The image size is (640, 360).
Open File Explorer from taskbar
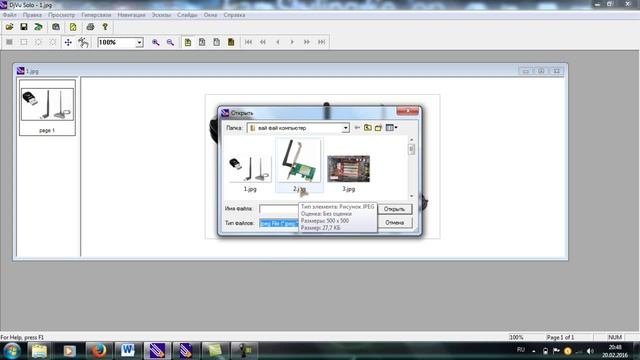coord(40,351)
